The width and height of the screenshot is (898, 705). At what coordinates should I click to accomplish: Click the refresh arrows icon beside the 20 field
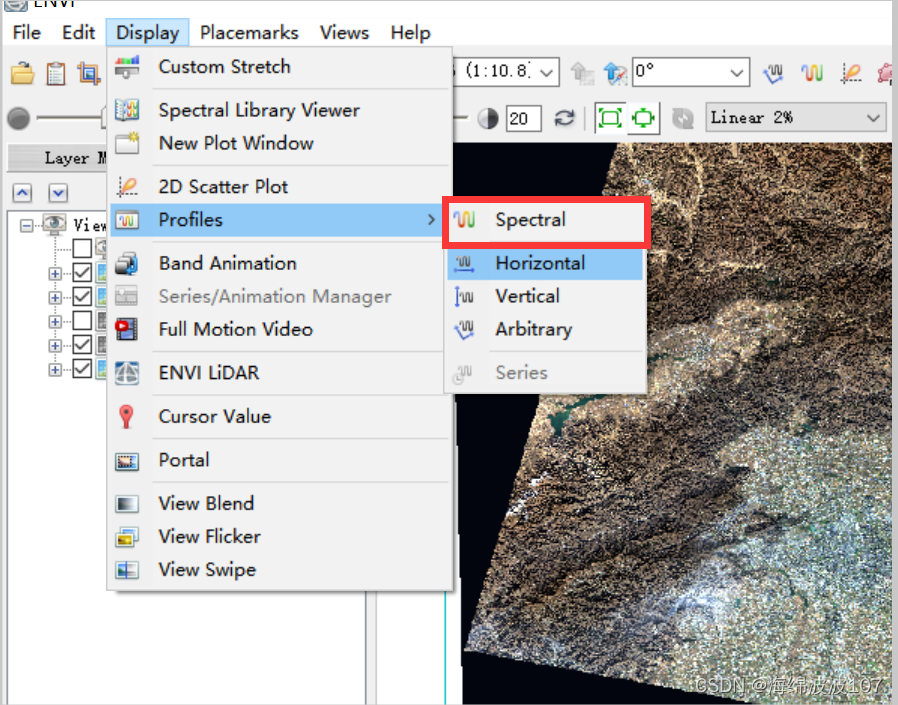pos(564,119)
